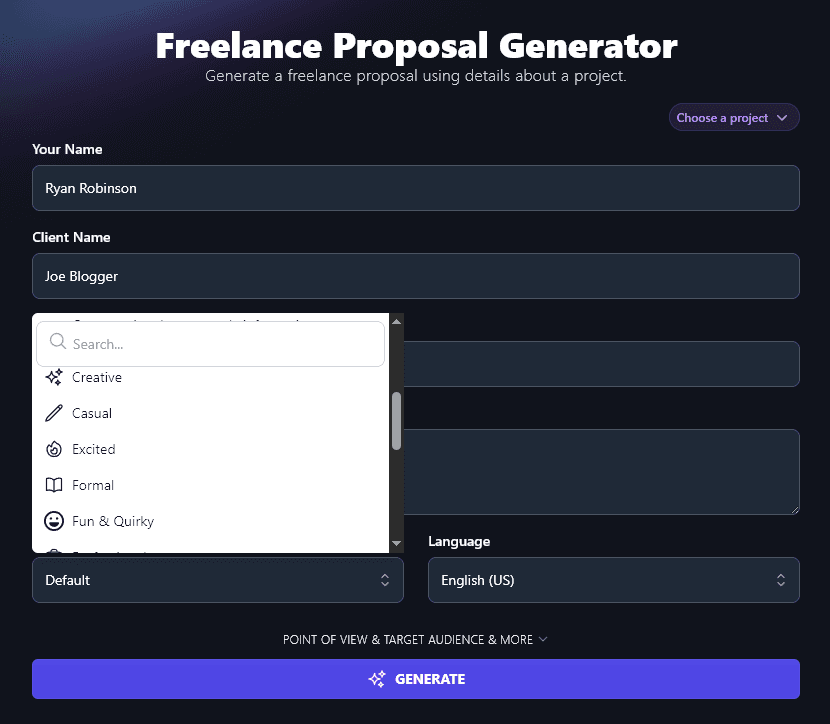The image size is (830, 724).
Task: Click the Generate button
Action: 415,679
